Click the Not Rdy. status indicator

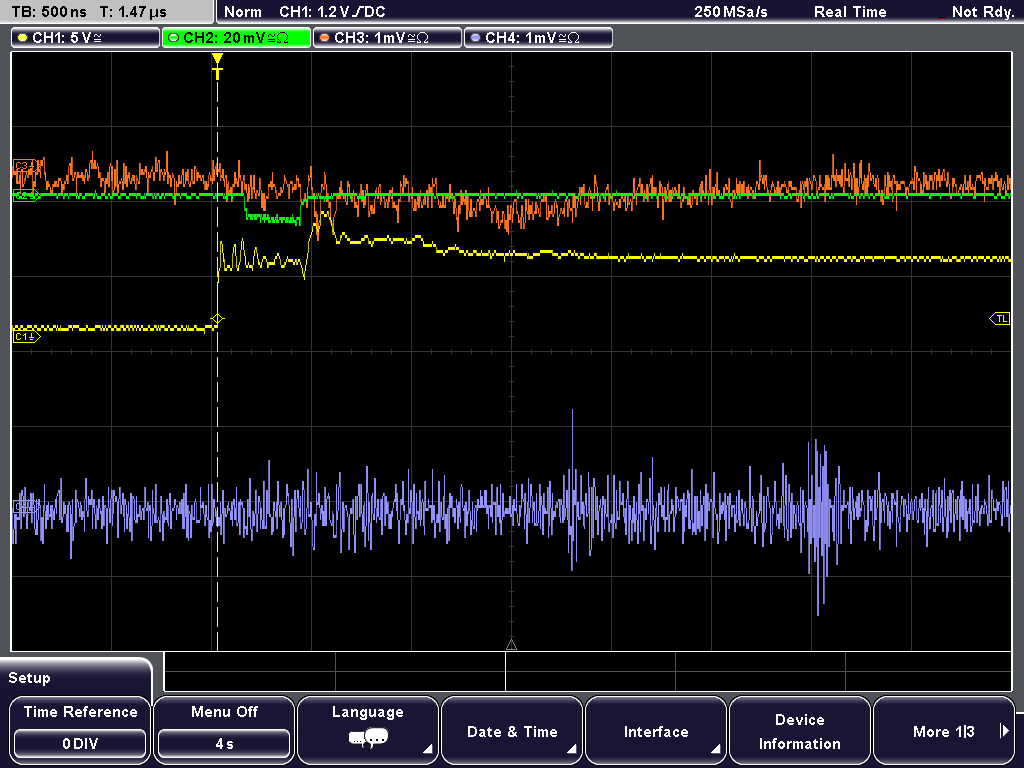point(982,12)
